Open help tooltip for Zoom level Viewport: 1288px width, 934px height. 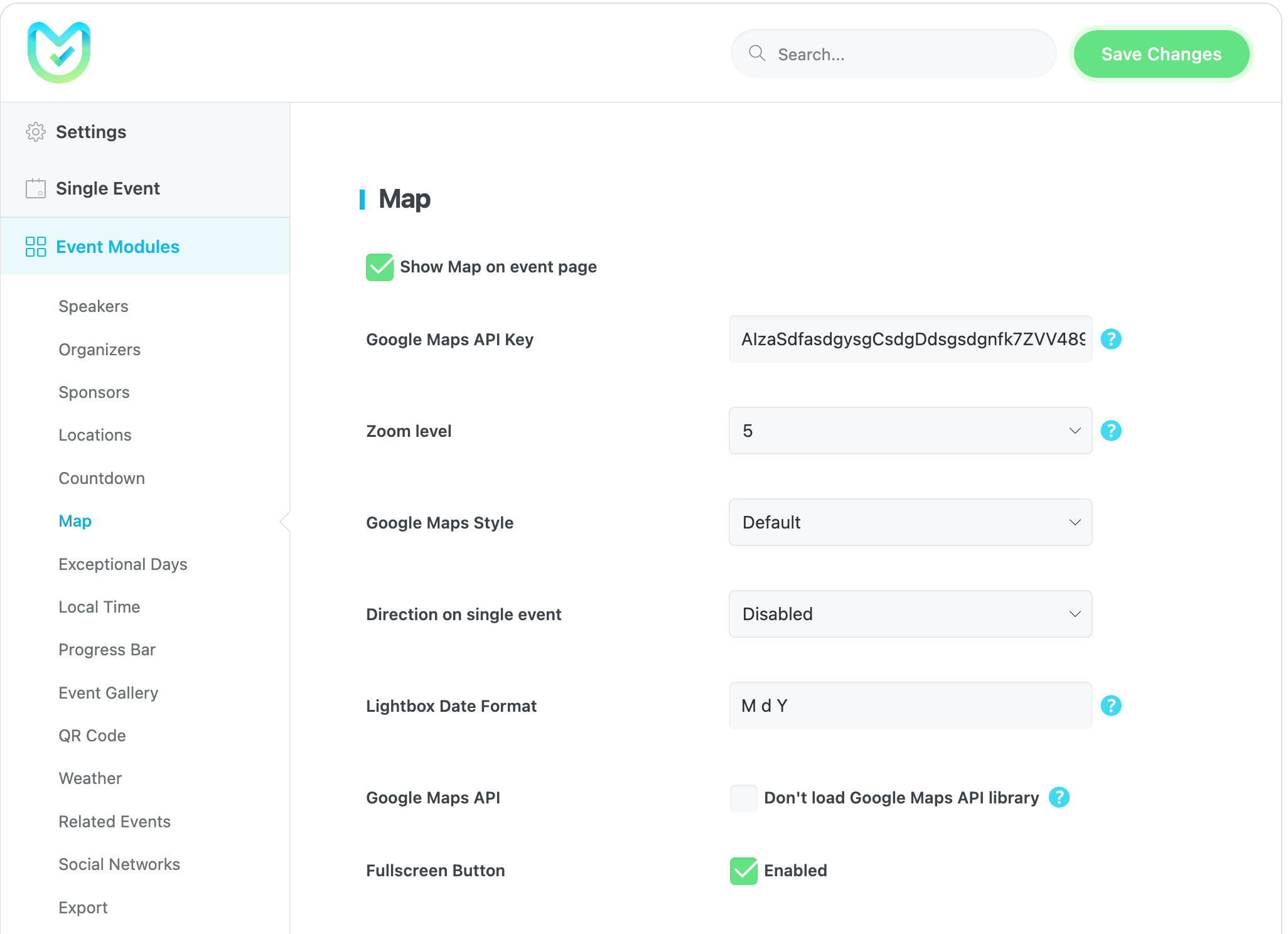click(1111, 431)
